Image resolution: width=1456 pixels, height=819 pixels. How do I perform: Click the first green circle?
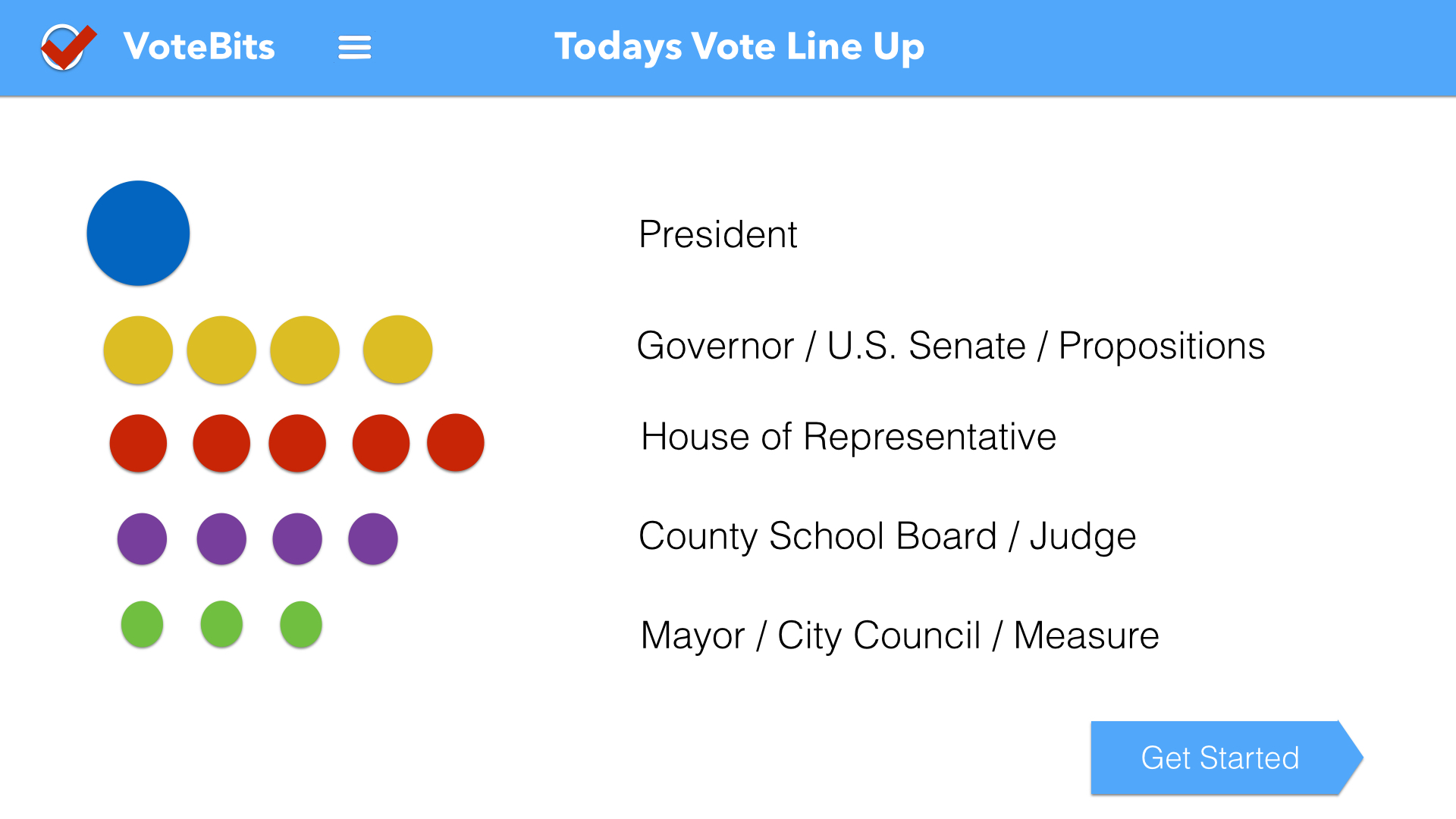(x=142, y=624)
